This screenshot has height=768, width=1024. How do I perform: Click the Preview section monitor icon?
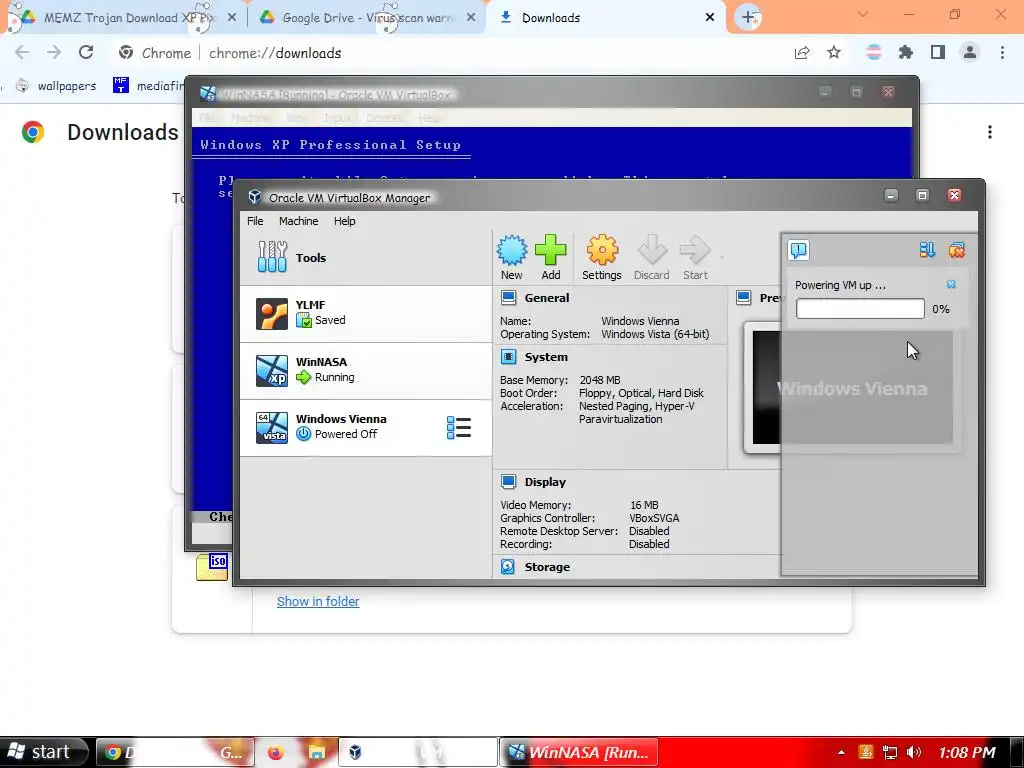[x=743, y=298]
